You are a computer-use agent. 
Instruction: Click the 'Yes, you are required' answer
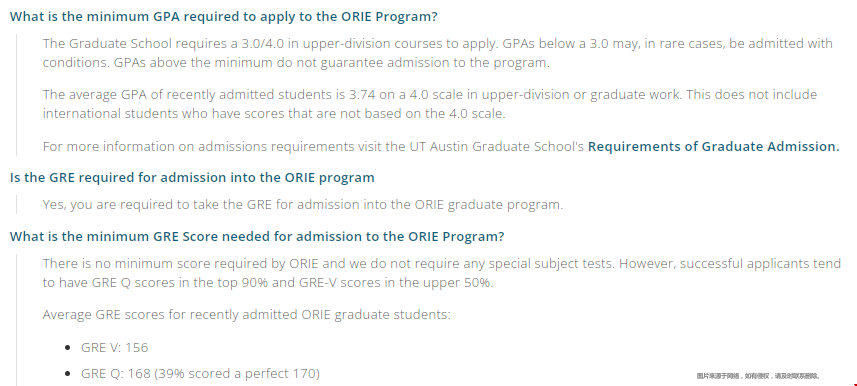(x=303, y=204)
